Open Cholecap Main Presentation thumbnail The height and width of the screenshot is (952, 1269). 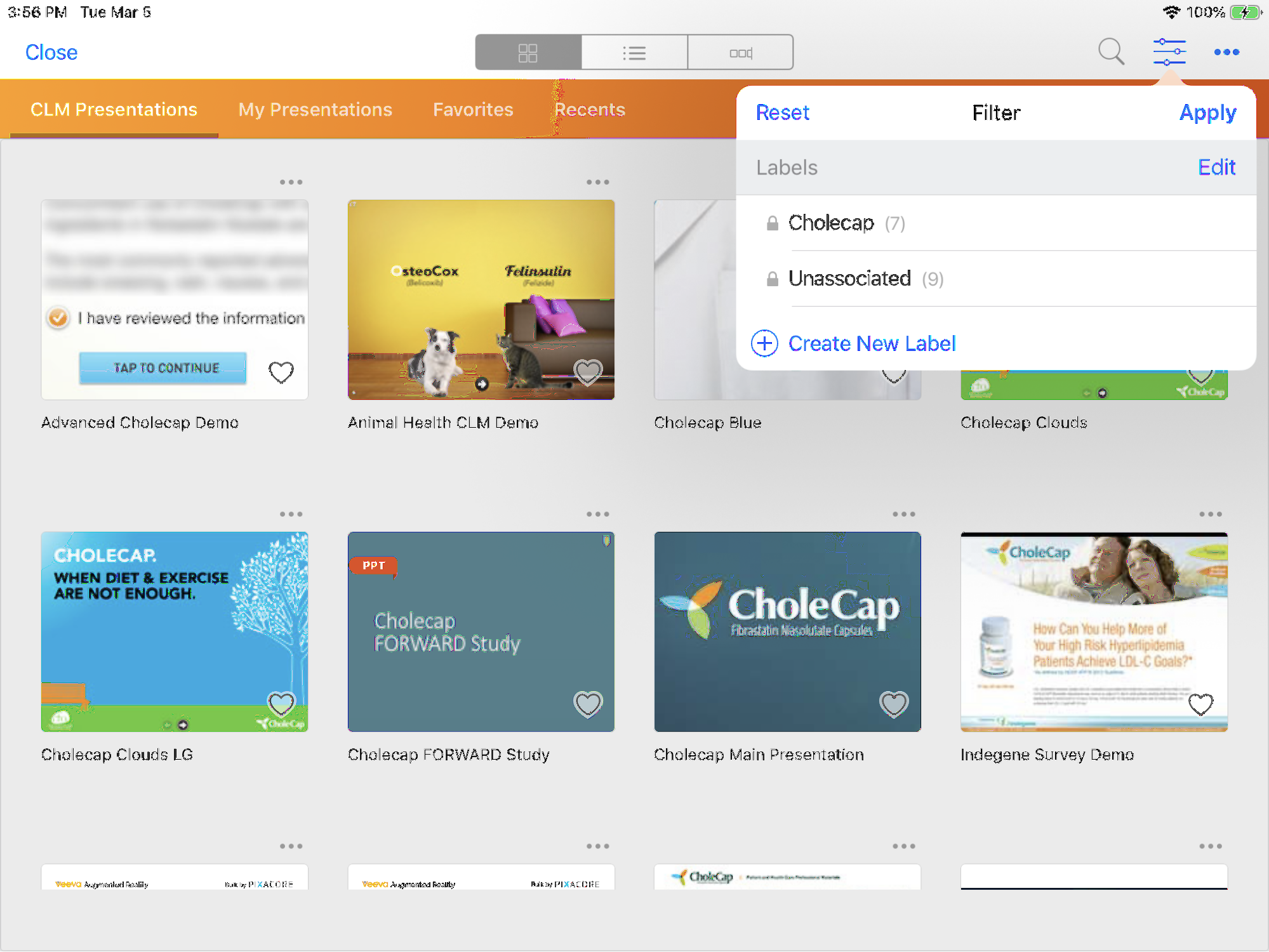click(x=787, y=631)
